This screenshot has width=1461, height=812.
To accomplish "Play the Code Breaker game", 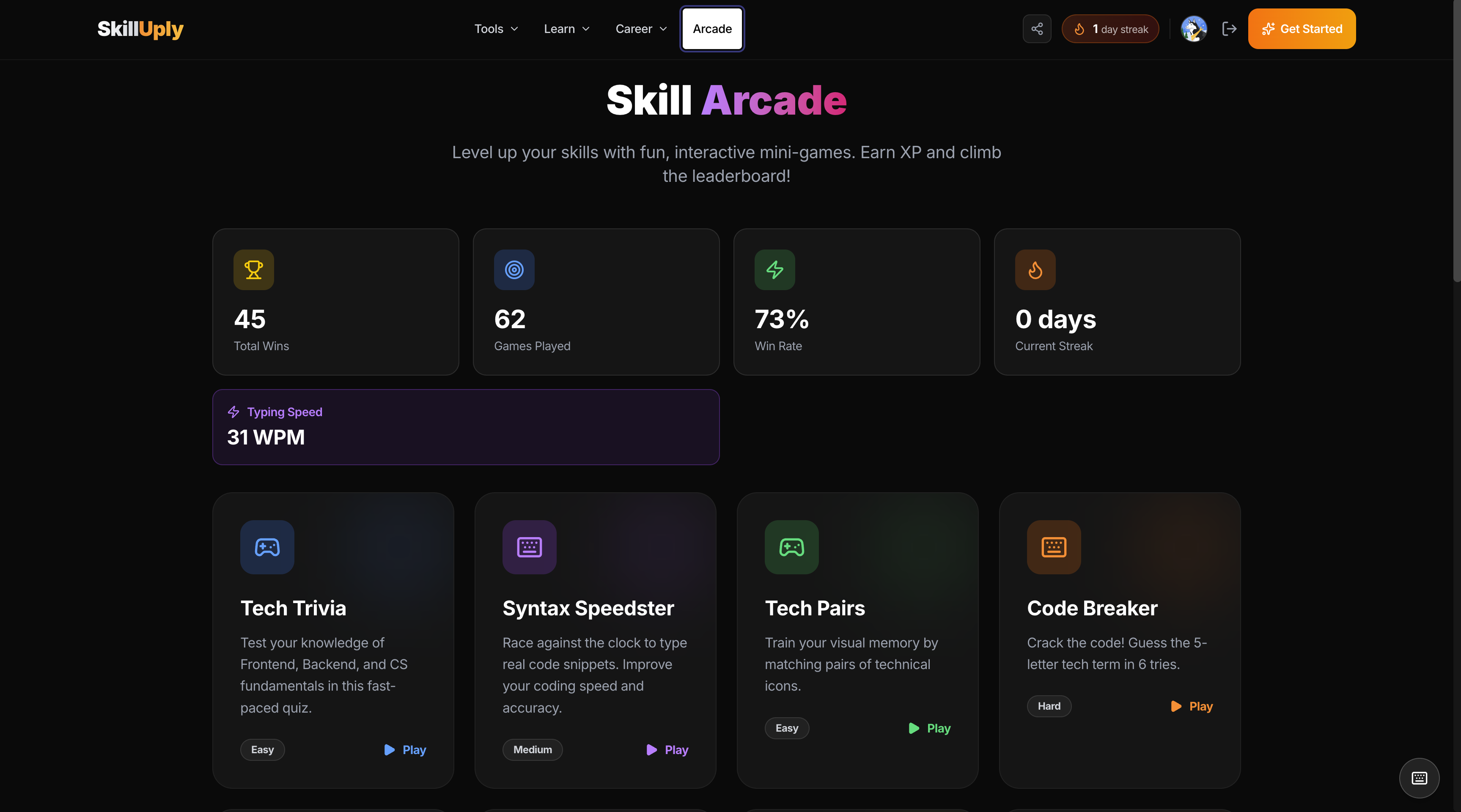I will (1192, 706).
